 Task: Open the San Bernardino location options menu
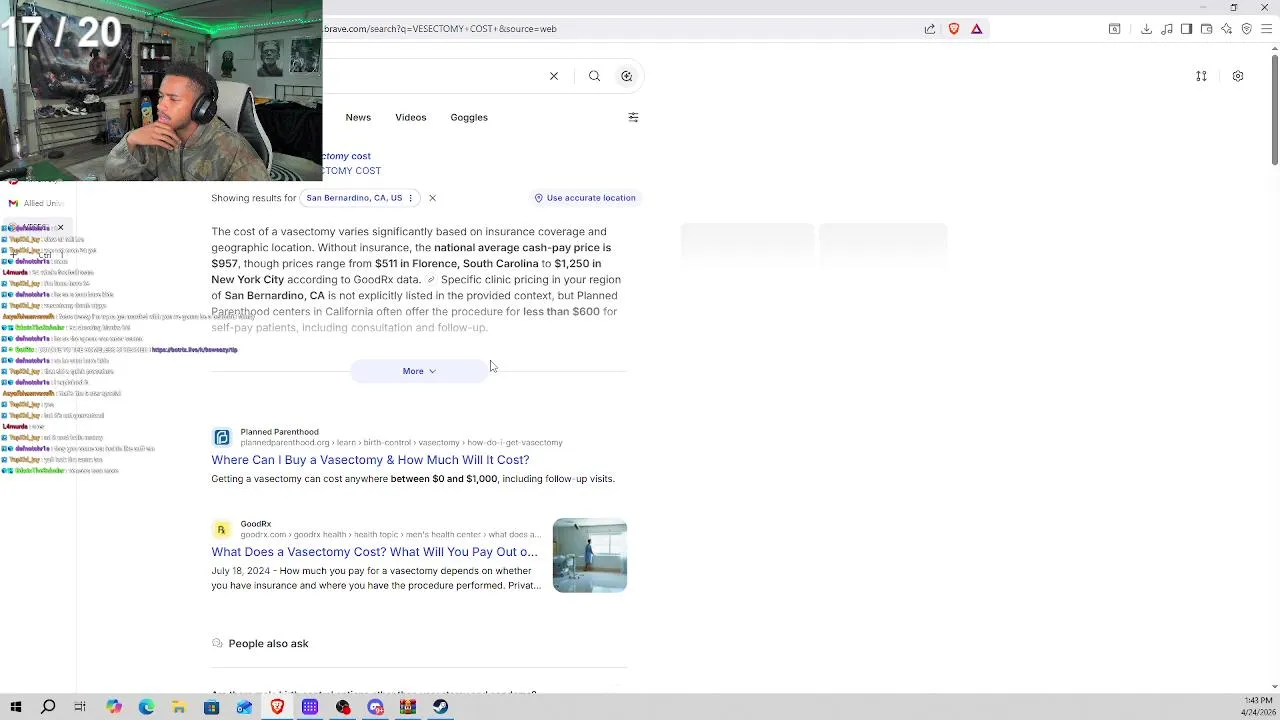click(410, 198)
